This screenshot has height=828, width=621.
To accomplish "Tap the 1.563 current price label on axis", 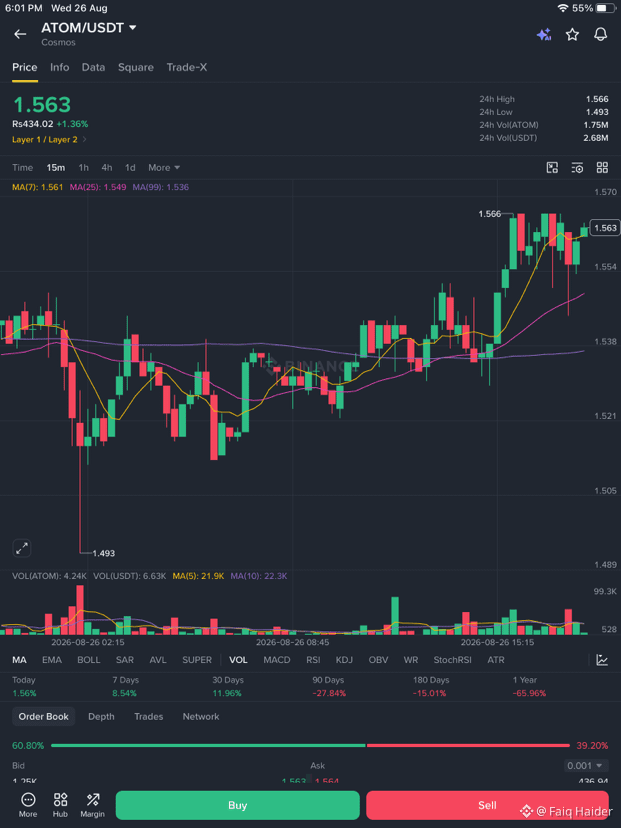I will (605, 228).
